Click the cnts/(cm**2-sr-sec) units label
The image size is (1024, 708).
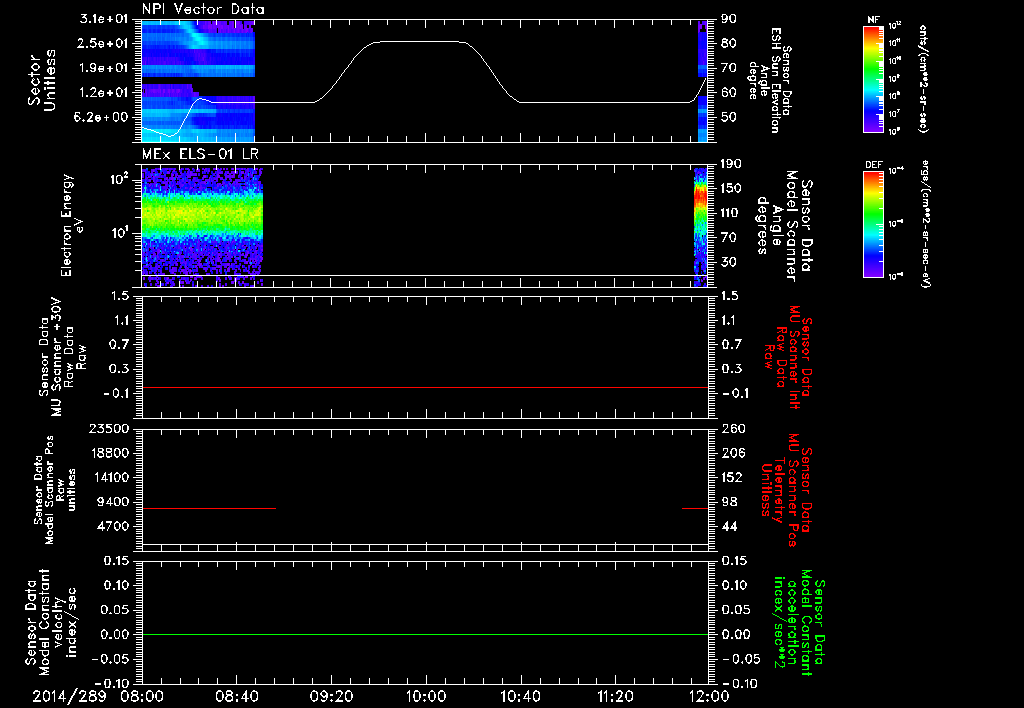pos(923,79)
